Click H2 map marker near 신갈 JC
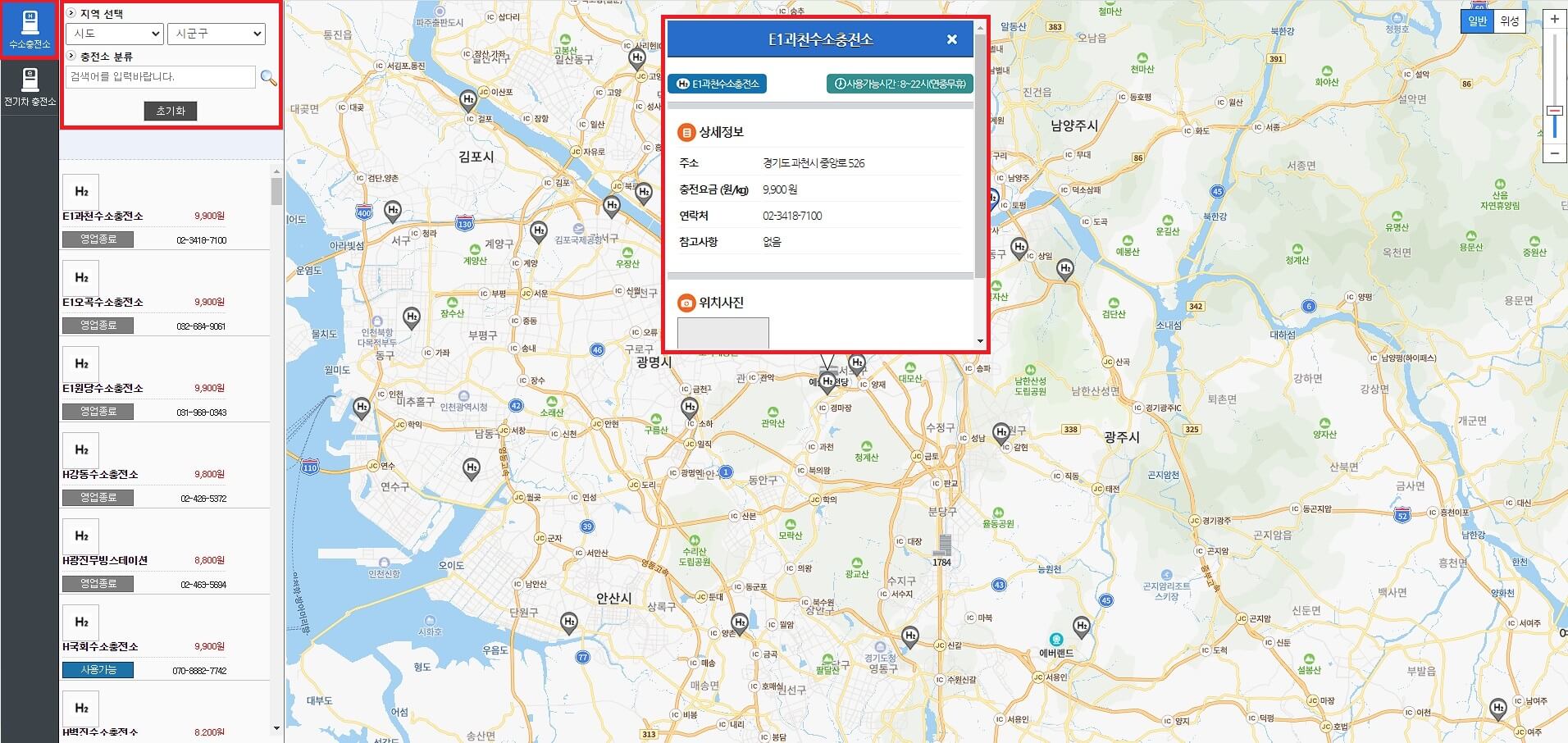Image resolution: width=1568 pixels, height=743 pixels. click(x=909, y=636)
